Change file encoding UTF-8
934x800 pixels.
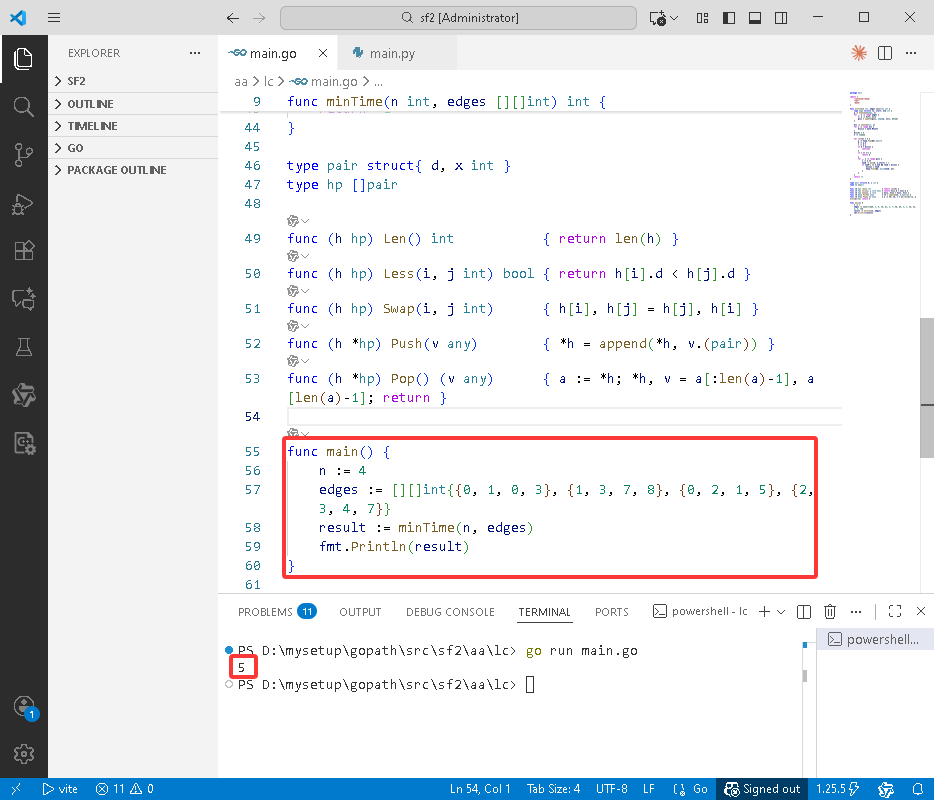point(612,789)
